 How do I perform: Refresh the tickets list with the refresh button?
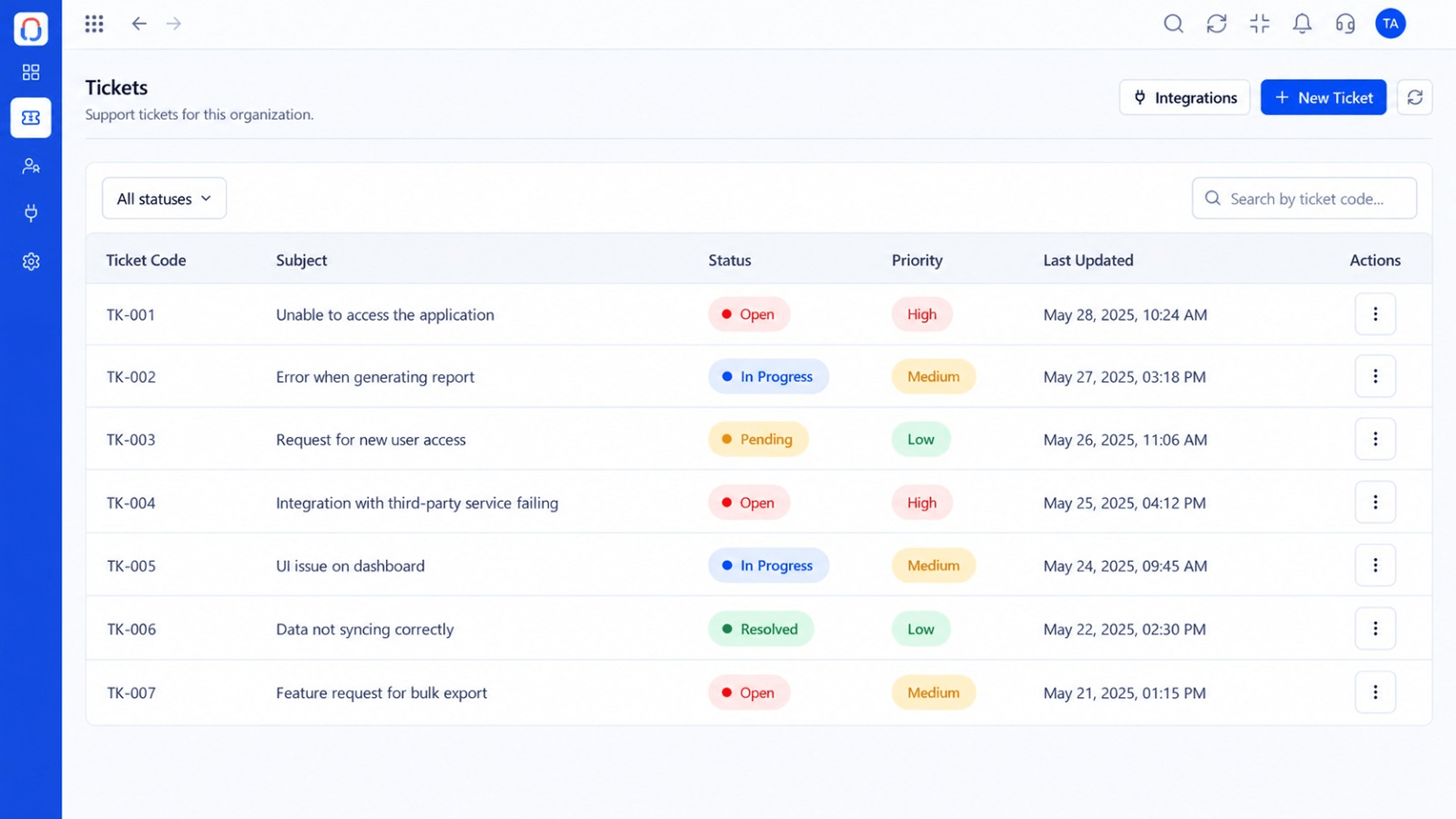(1415, 97)
